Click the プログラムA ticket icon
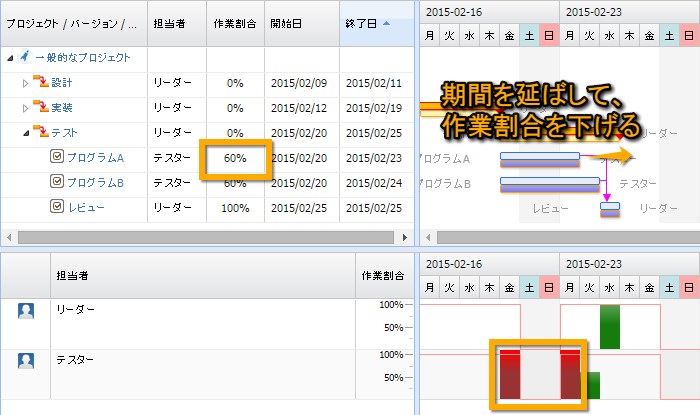 [x=57, y=156]
